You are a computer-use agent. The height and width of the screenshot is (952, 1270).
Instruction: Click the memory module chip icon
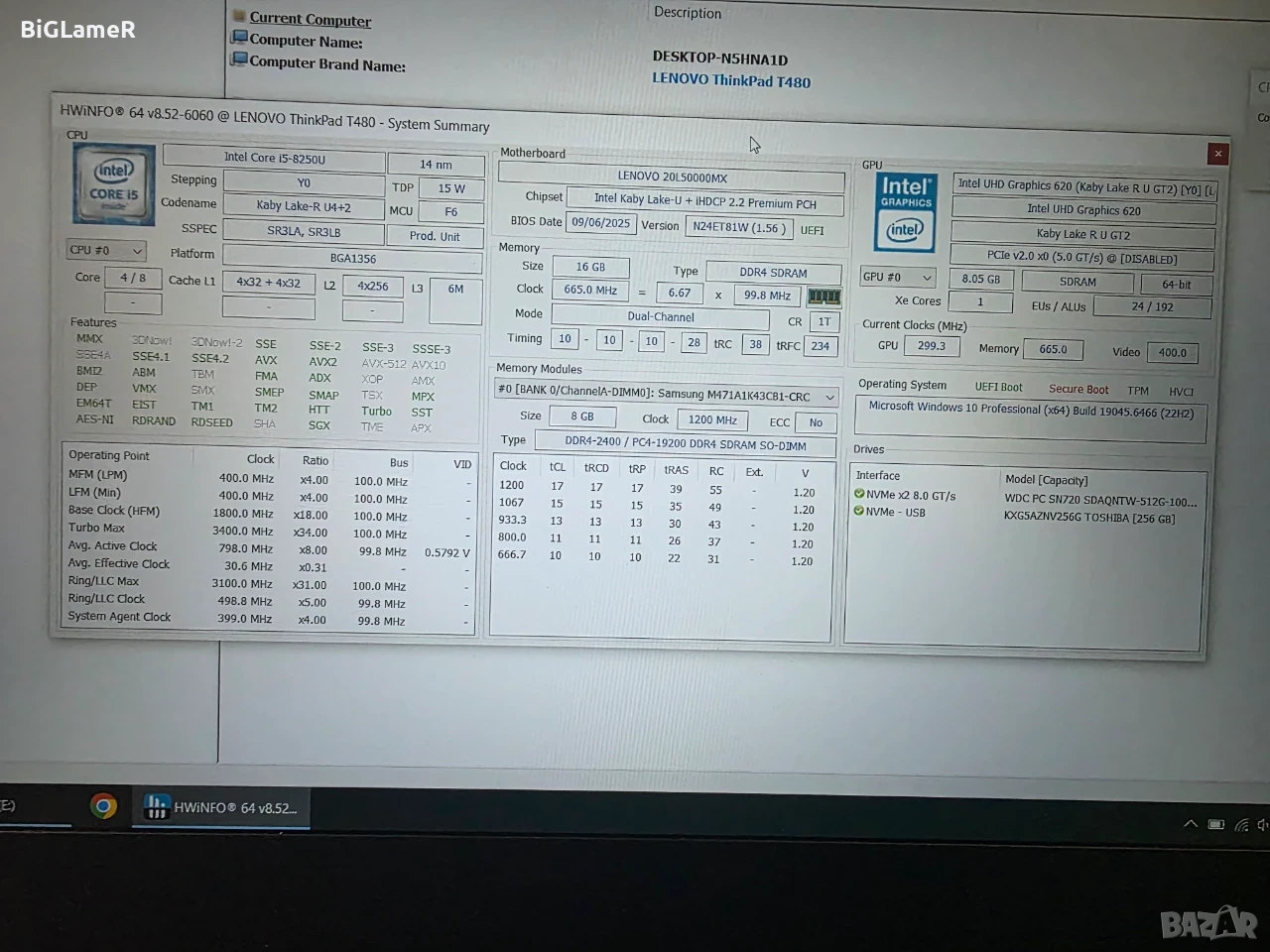pyautogui.click(x=824, y=297)
